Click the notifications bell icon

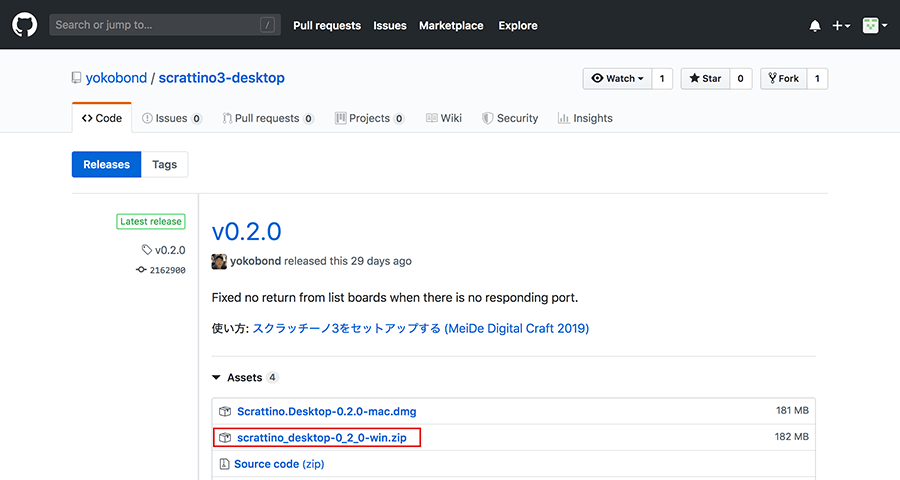(814, 26)
